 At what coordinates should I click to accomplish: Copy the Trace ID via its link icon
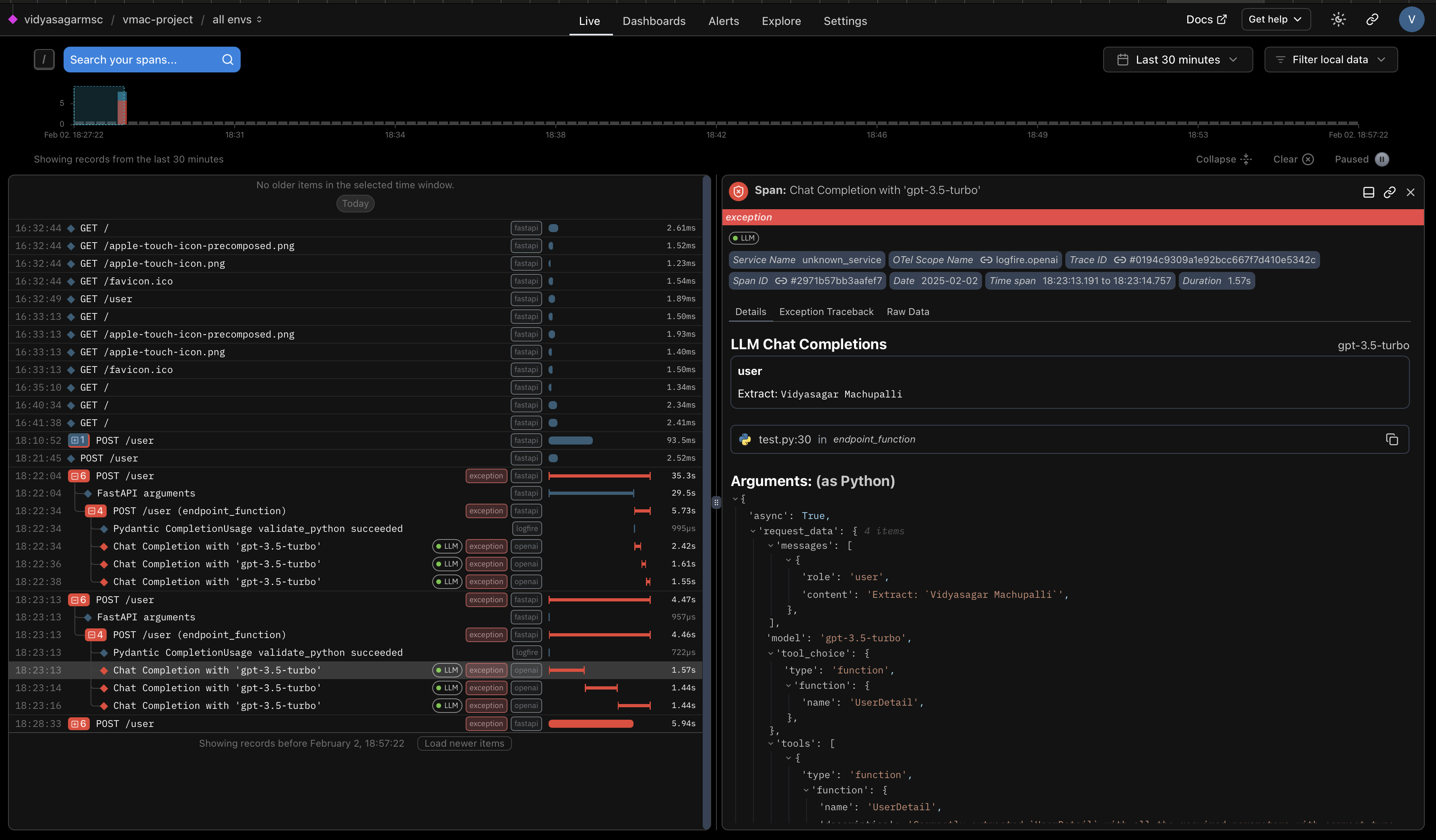[1120, 260]
